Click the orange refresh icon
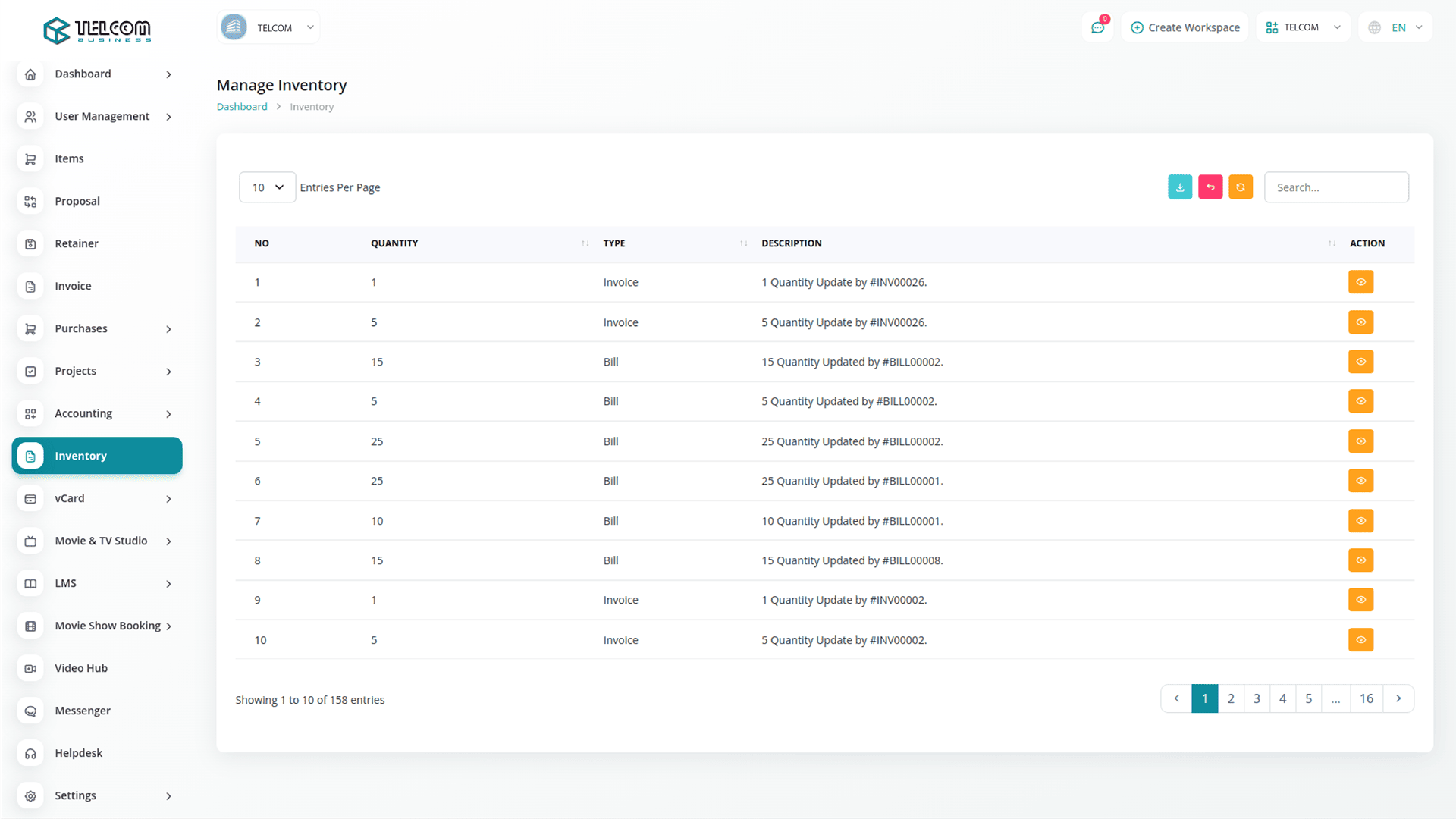 click(1241, 187)
